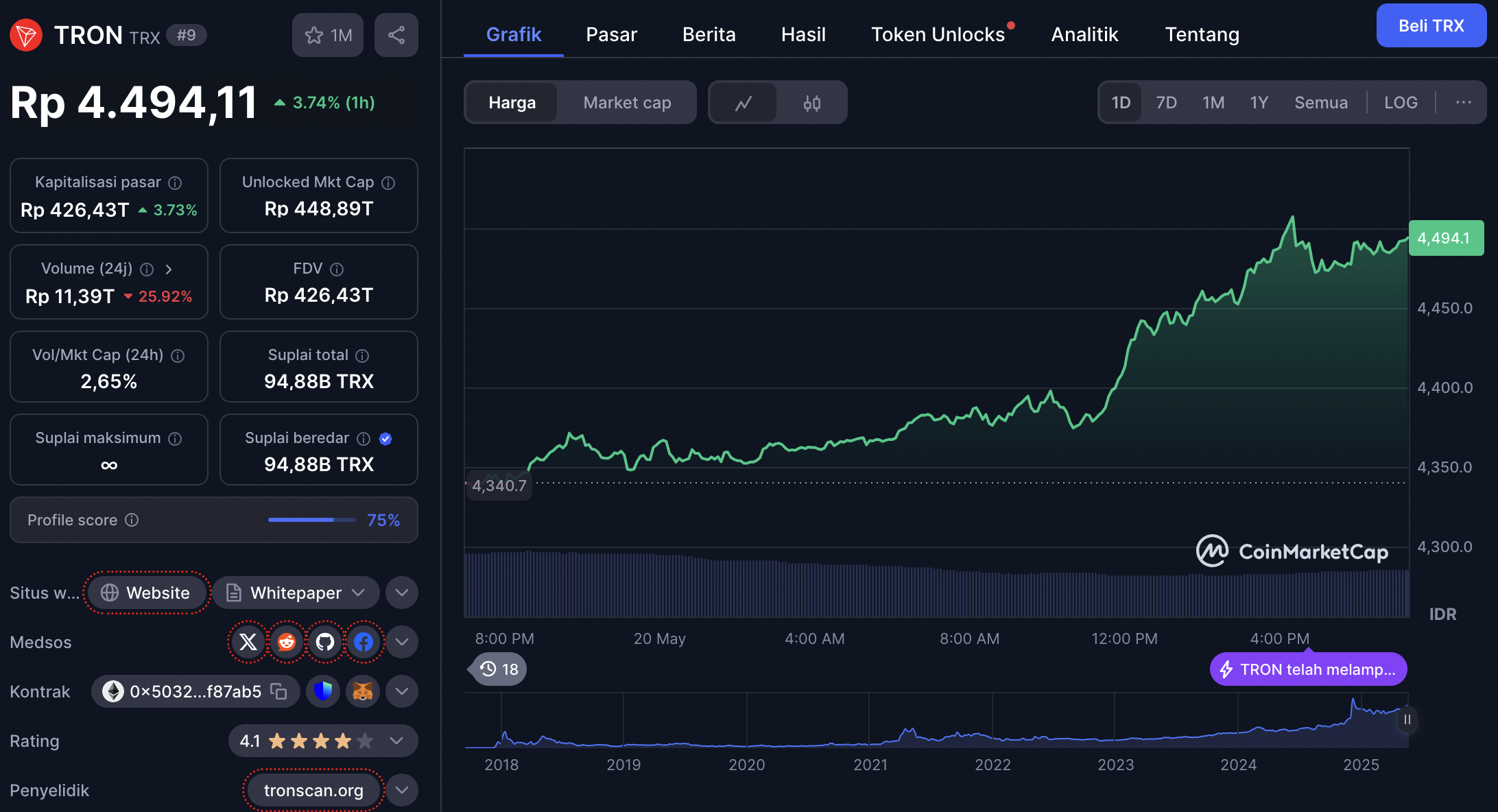Open the Facebook social link

click(x=364, y=642)
